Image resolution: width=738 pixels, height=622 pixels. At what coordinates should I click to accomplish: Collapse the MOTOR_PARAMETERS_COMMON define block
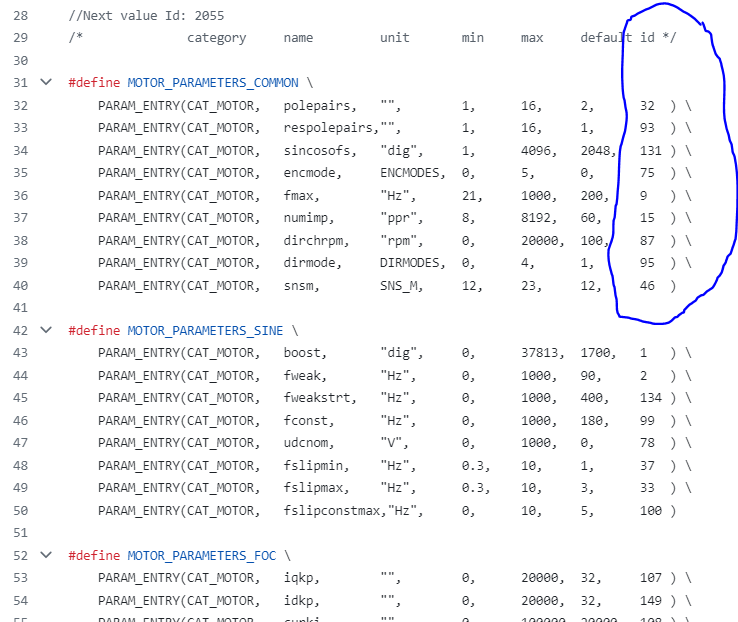click(45, 82)
